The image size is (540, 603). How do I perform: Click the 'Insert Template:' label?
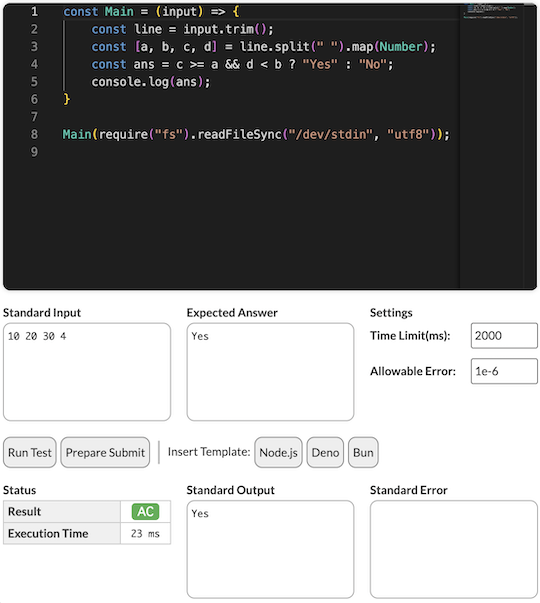tap(209, 452)
